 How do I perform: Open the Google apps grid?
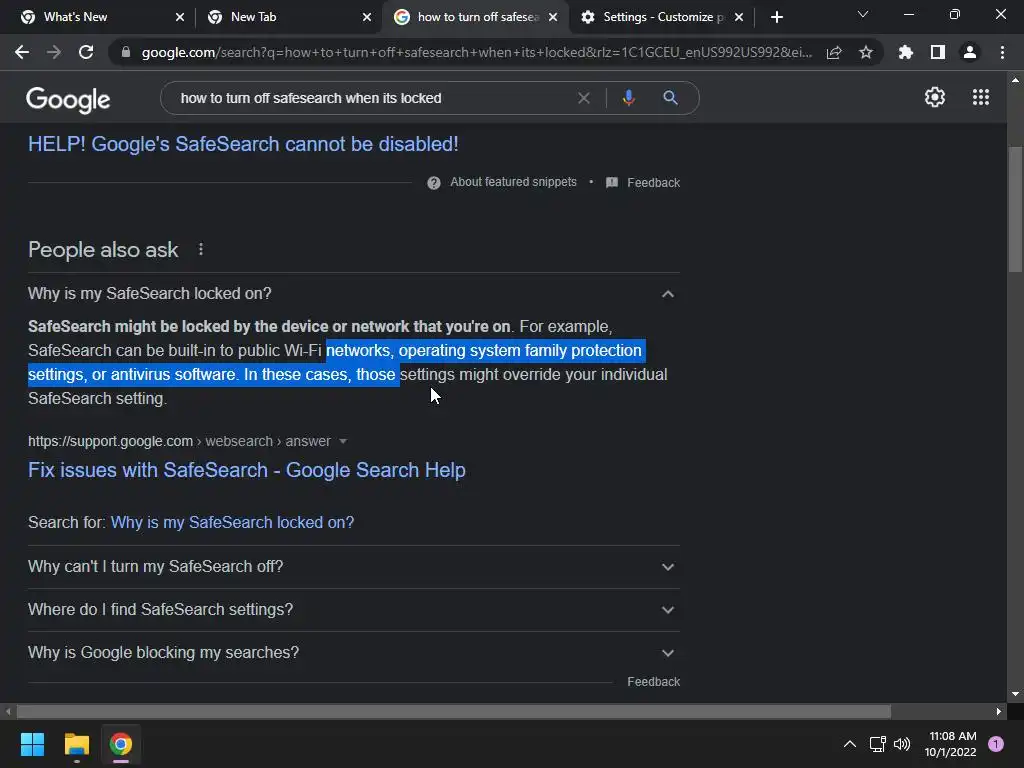[981, 97]
